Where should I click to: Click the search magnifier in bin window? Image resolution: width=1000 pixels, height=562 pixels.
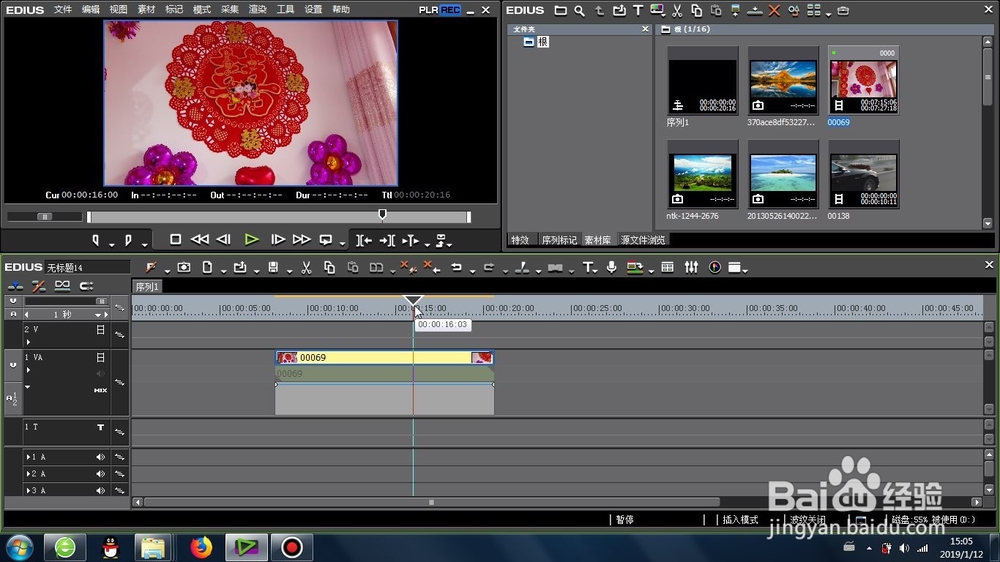(x=579, y=10)
